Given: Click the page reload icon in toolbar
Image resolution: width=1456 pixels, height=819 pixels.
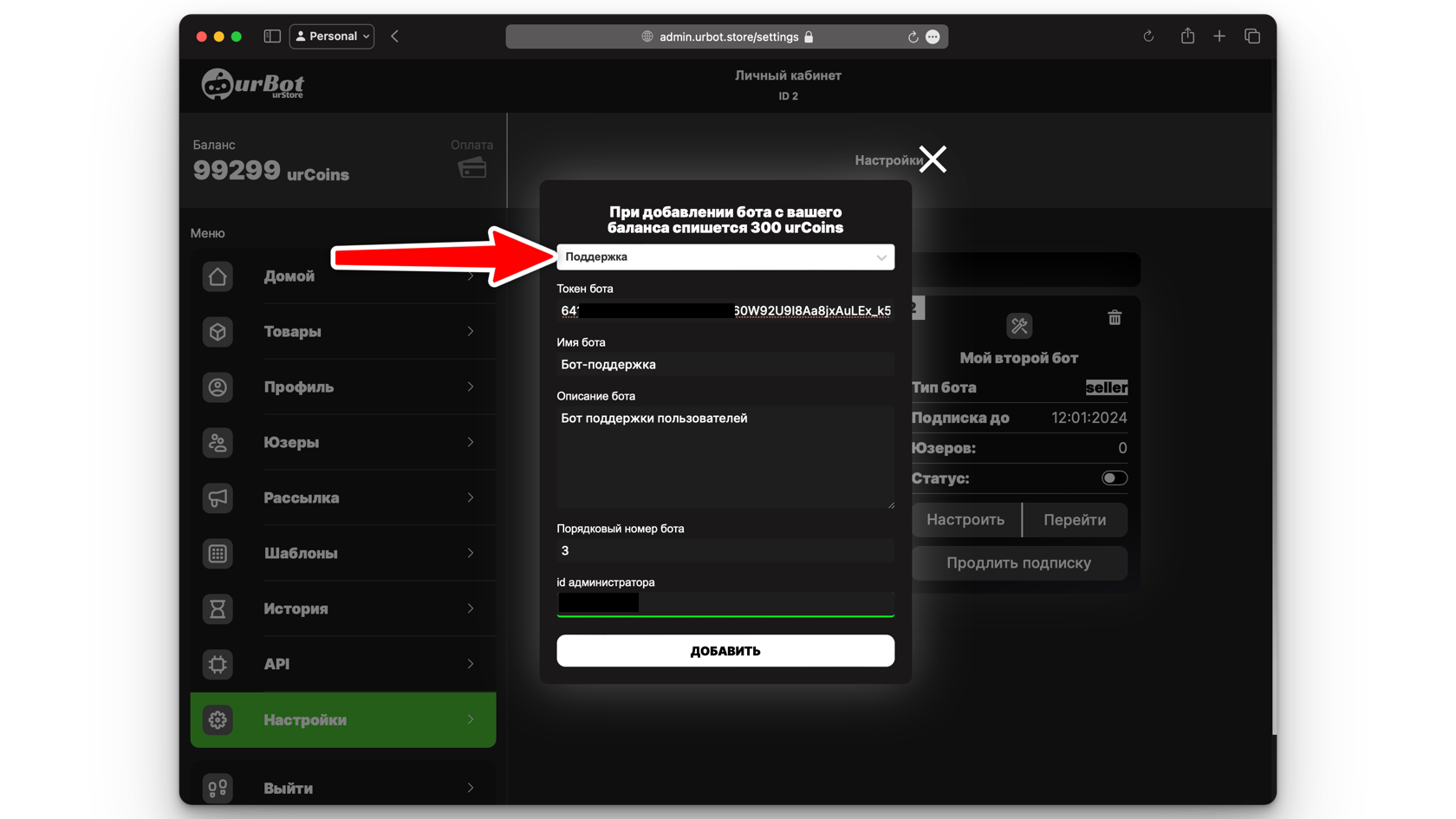Looking at the screenshot, I should 1148,36.
